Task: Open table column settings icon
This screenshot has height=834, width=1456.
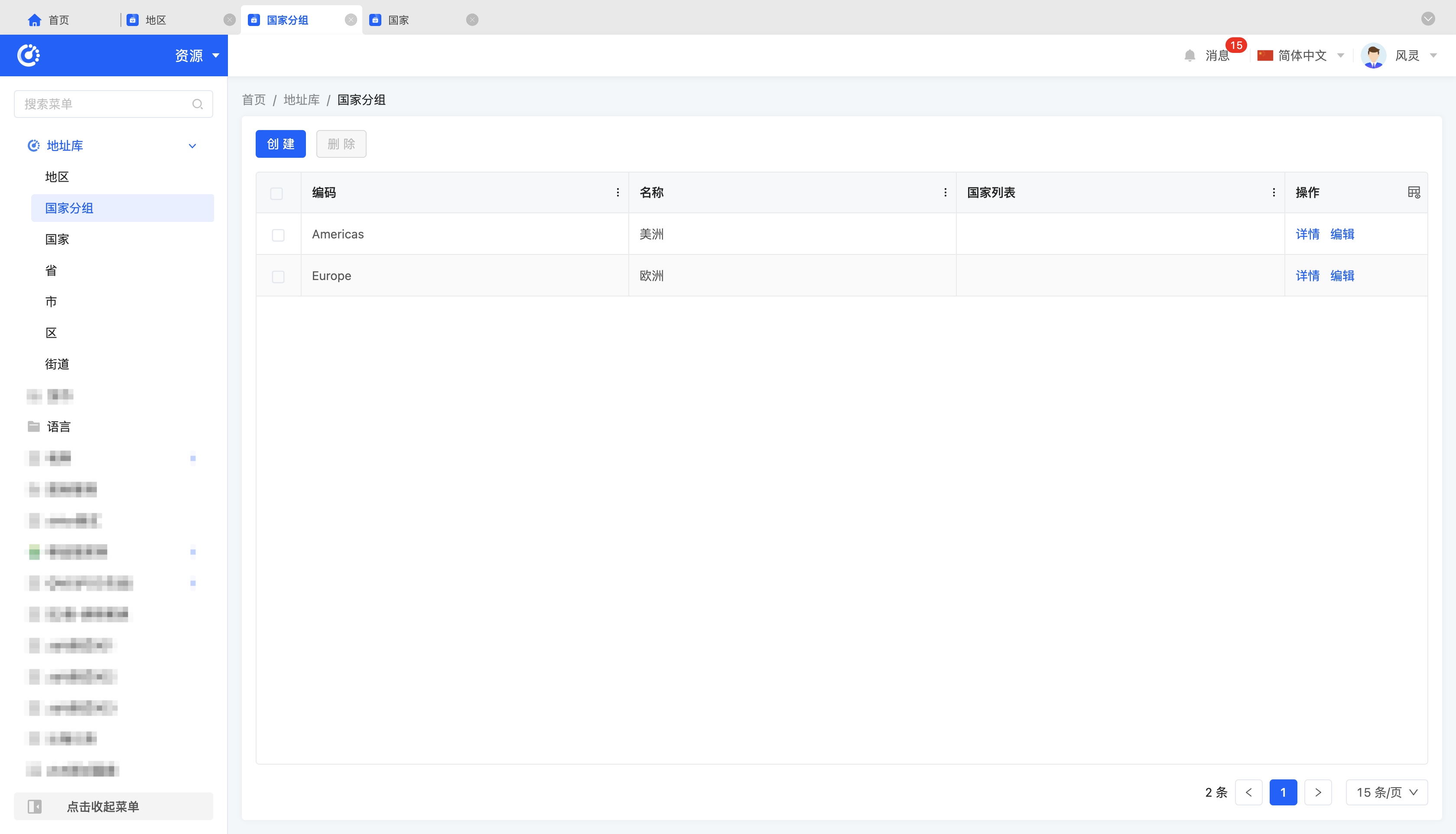Action: click(1414, 192)
